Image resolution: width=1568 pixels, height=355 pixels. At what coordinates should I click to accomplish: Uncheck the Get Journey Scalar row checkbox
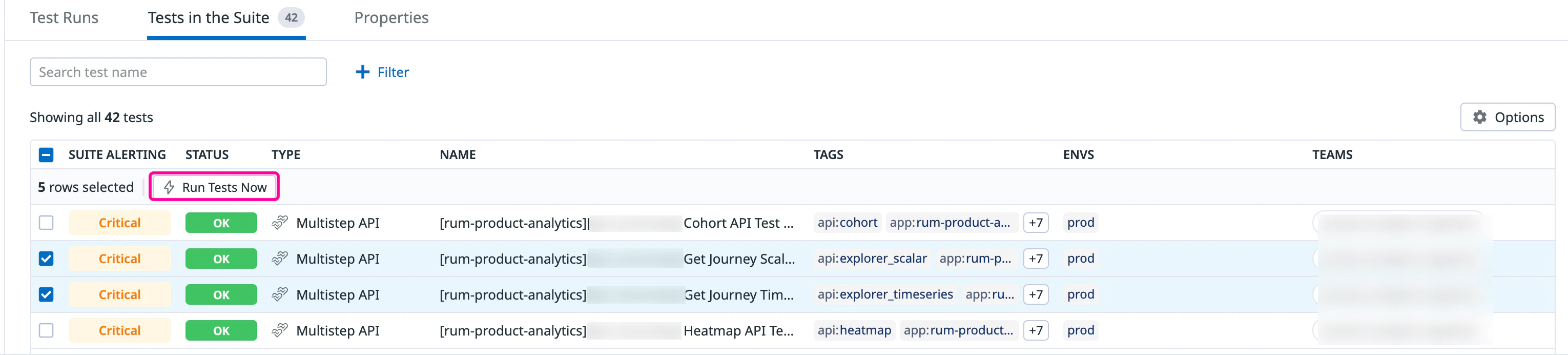46,259
